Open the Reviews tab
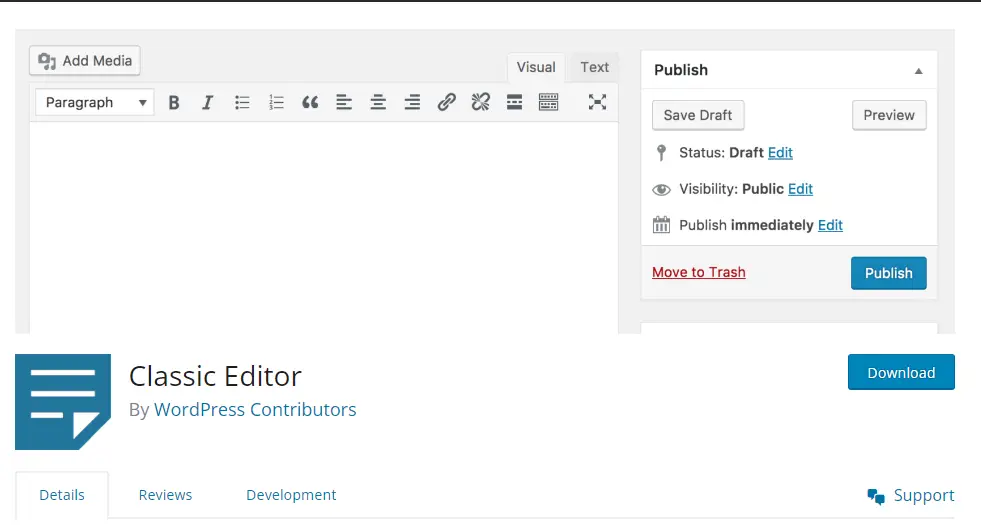Screen dimensions: 981x525 tap(165, 495)
